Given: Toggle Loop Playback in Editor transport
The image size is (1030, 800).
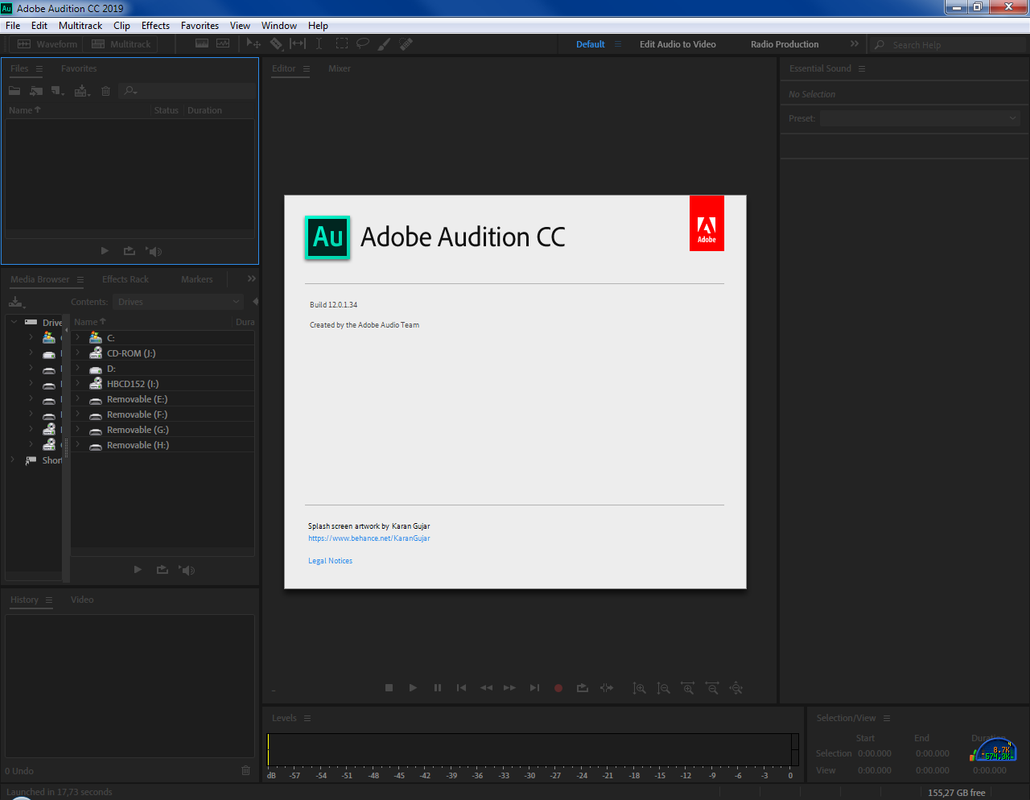Looking at the screenshot, I should click(x=582, y=688).
